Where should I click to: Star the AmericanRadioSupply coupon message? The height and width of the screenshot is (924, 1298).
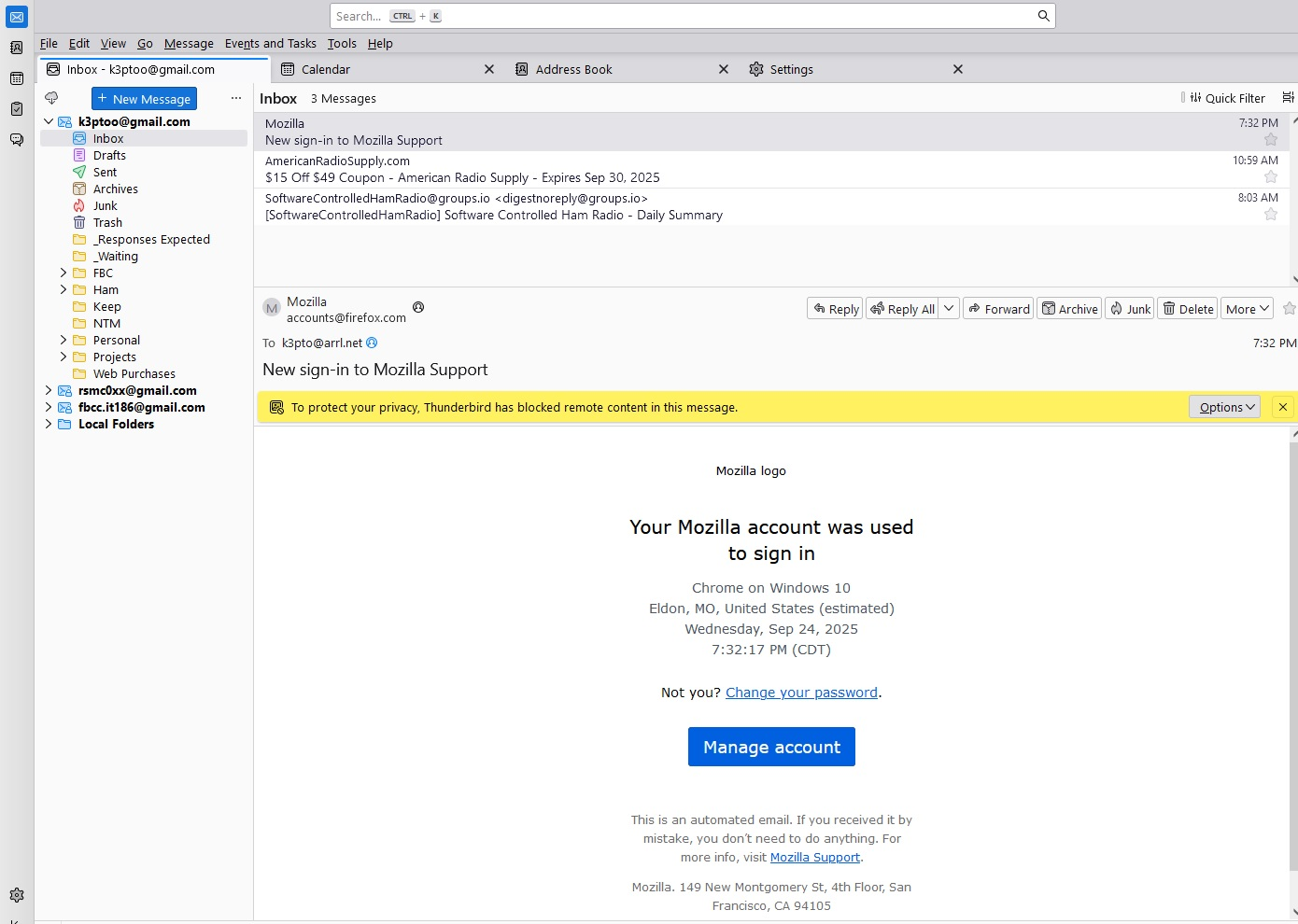click(1271, 177)
